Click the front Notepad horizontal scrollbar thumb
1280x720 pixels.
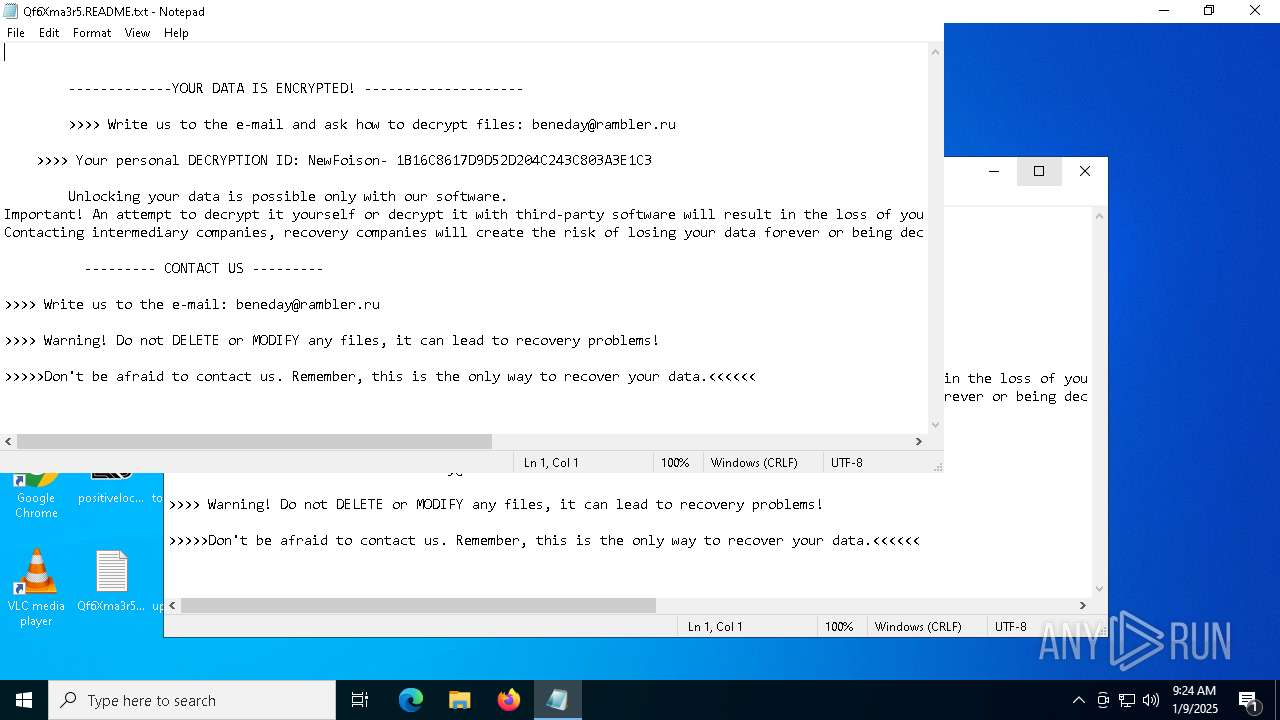click(x=254, y=441)
